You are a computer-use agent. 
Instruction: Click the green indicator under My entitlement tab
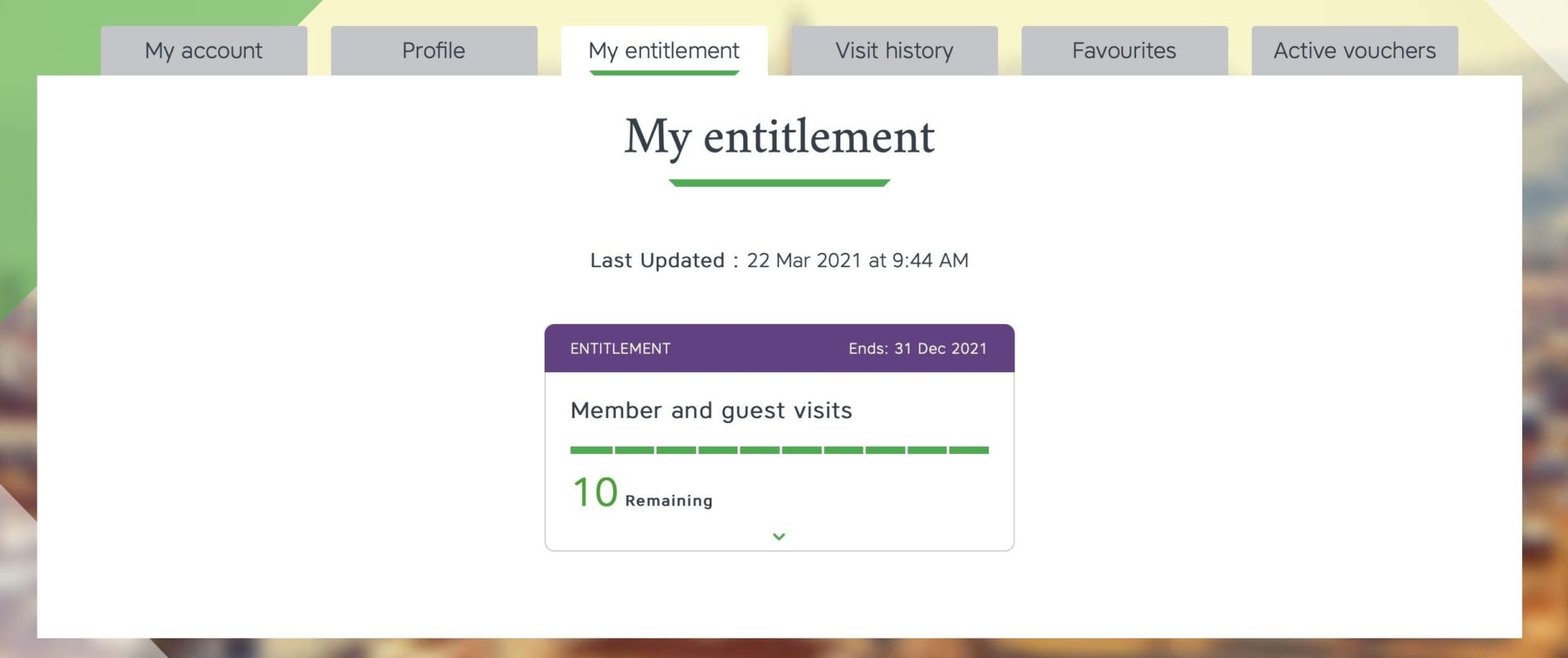[664, 73]
